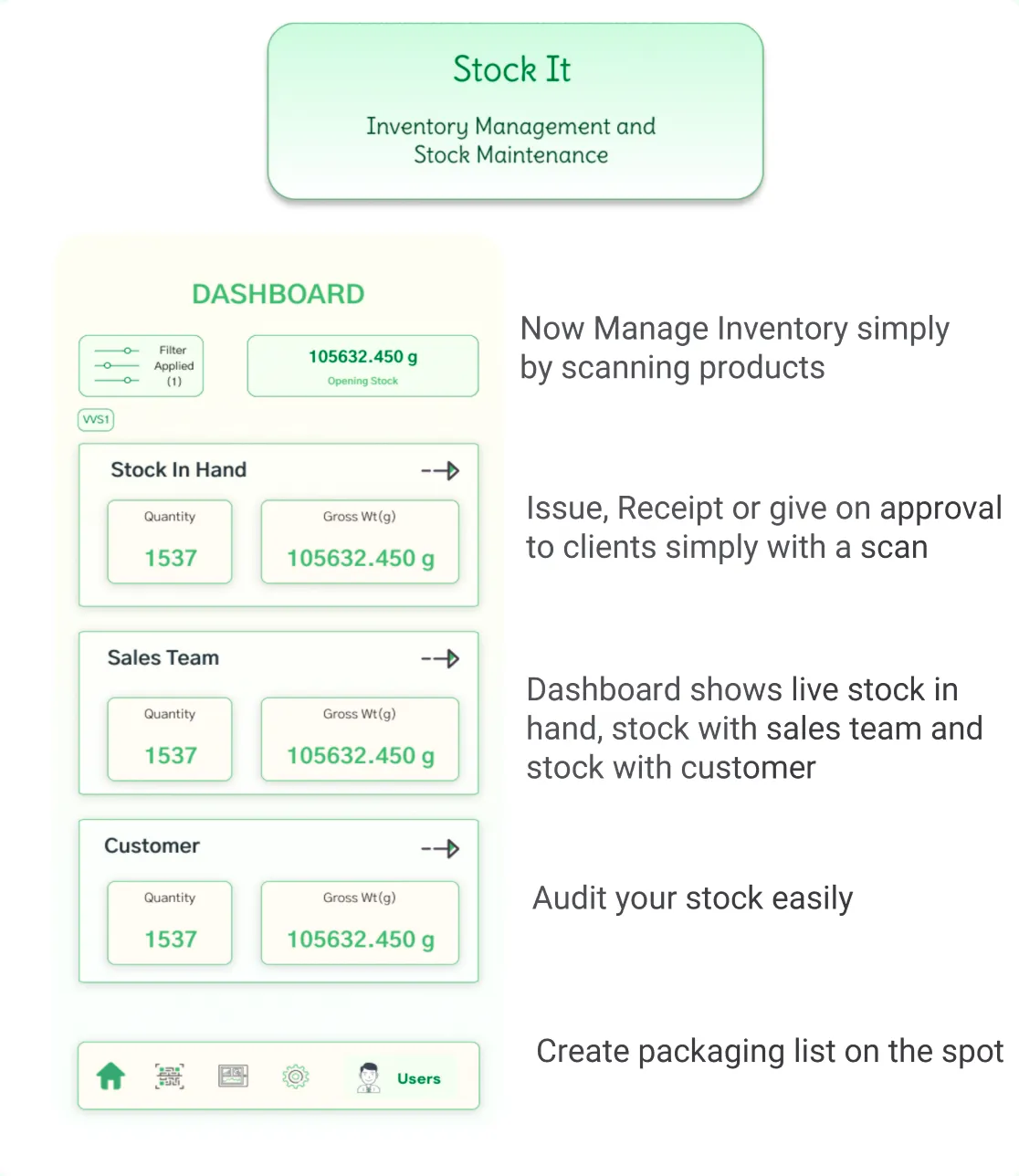
Task: Click the arrow on Sales Team card
Action: point(441,659)
